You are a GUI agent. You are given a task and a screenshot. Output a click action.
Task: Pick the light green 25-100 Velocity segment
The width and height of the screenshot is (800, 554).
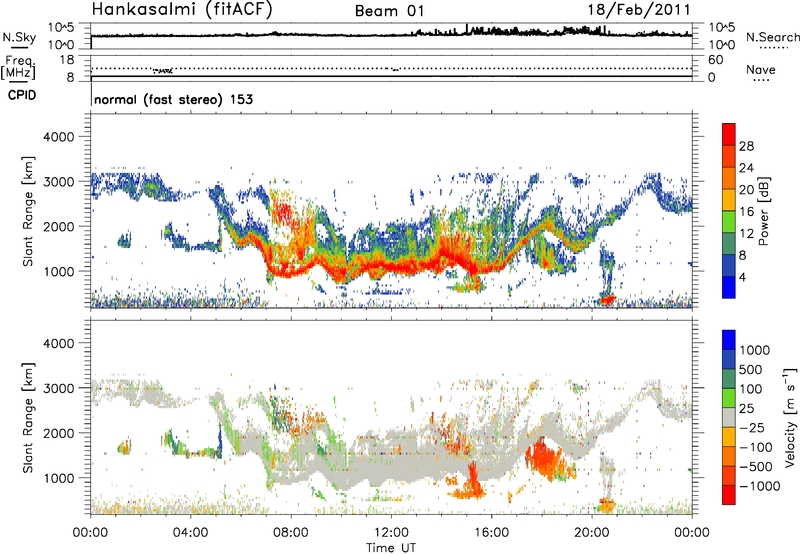pos(729,398)
